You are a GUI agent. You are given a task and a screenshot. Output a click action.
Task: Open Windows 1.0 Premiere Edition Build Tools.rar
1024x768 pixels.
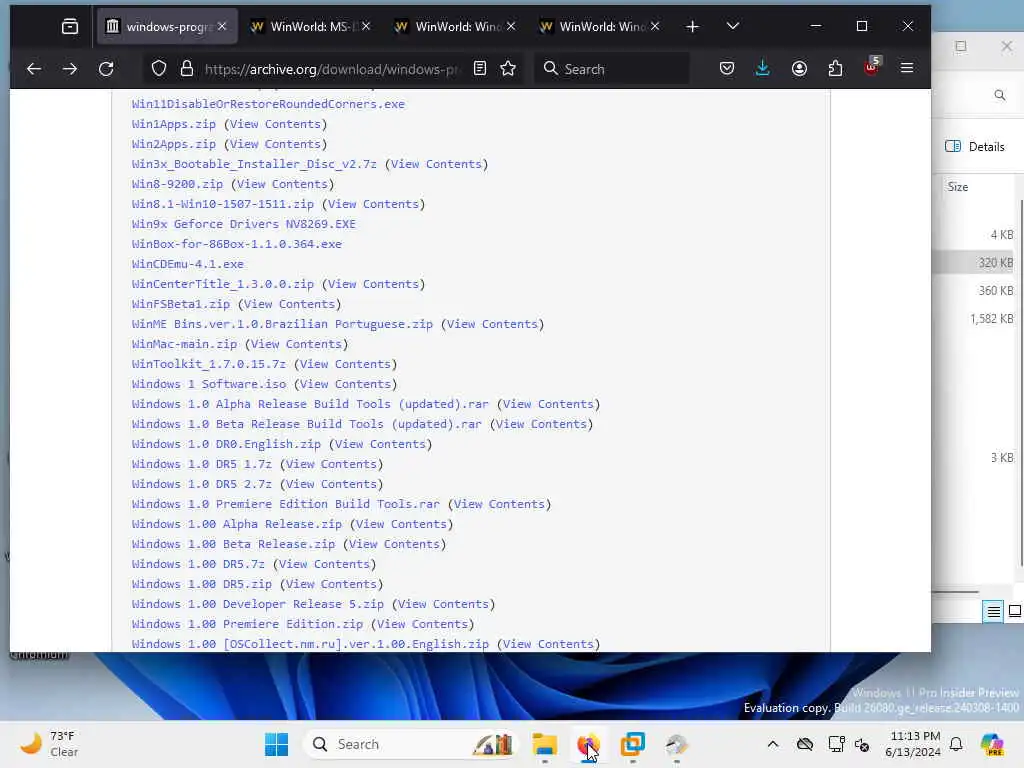[x=285, y=504]
